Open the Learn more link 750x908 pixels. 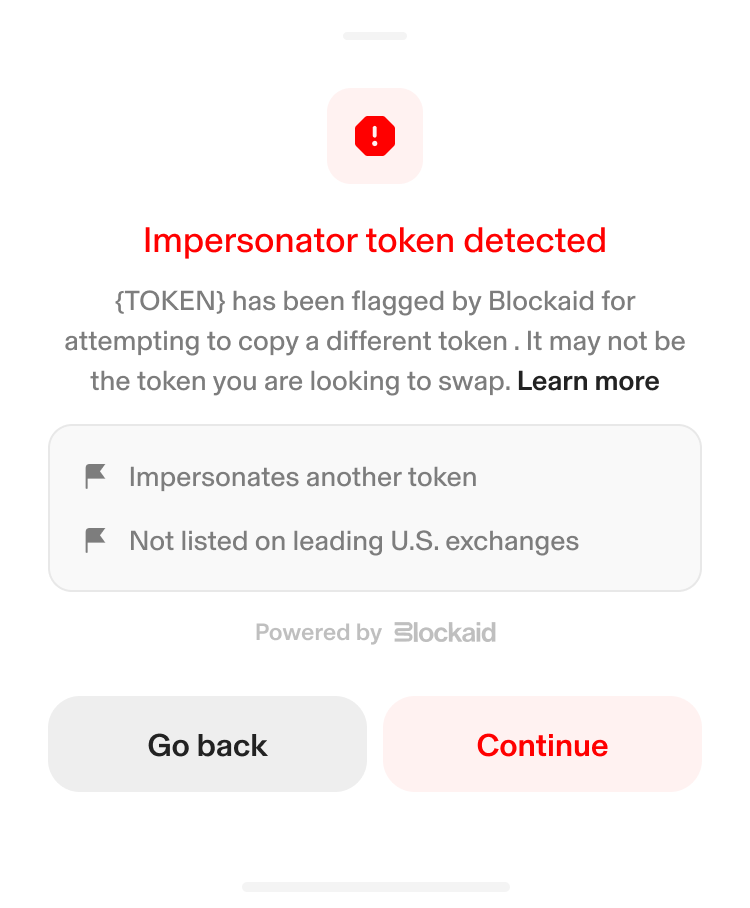pos(588,381)
